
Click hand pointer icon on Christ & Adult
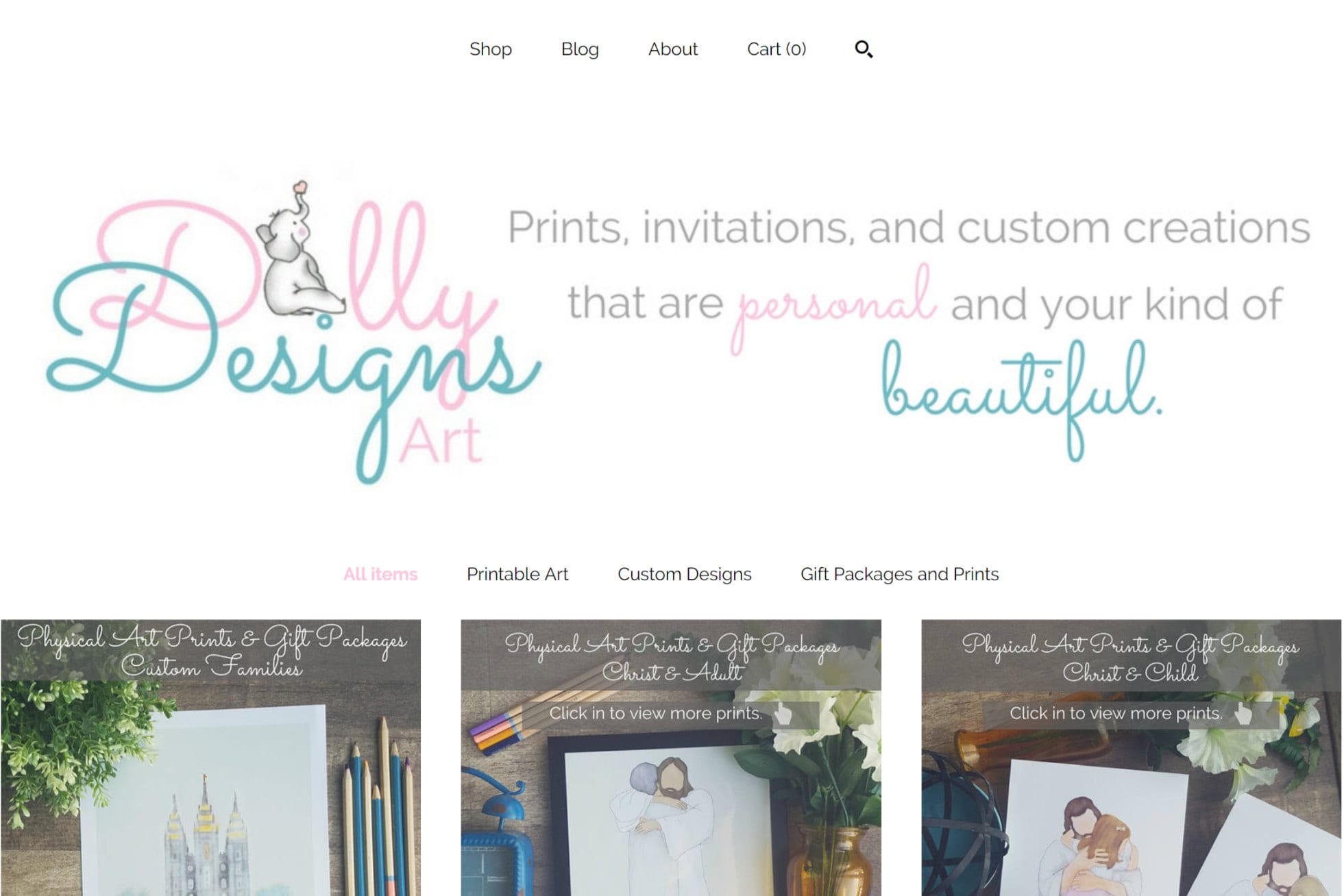pyautogui.click(x=782, y=714)
